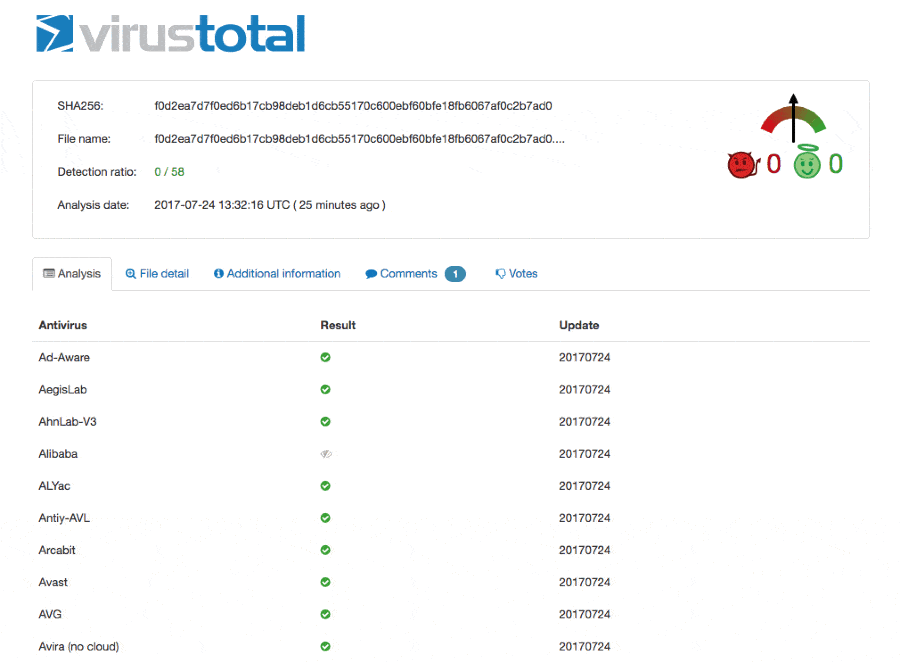This screenshot has height=662, width=900.
Task: Click the green check icon for AVG
Action: pos(325,614)
